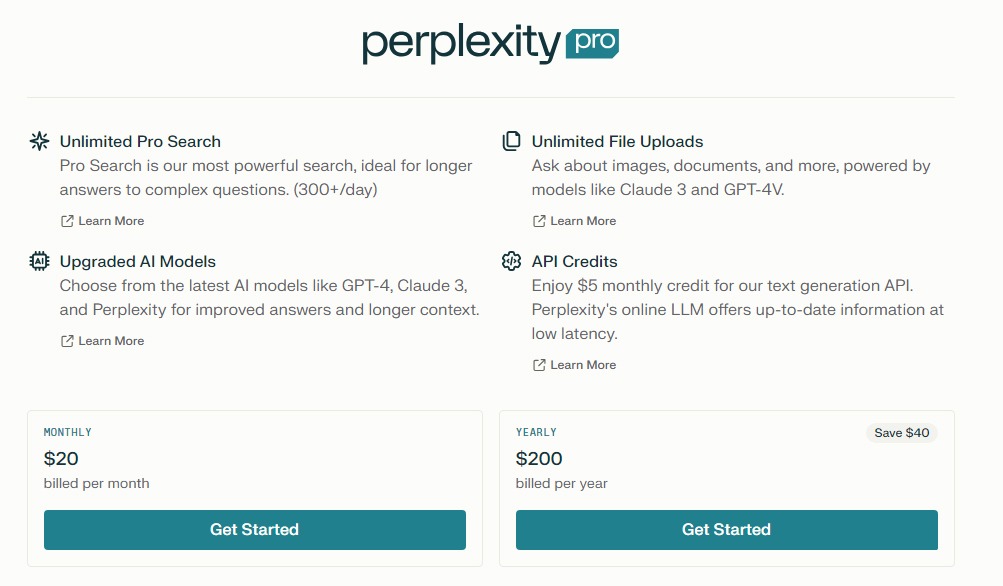Select the YEARLY pricing card
1003x586 pixels.
[x=726, y=488]
